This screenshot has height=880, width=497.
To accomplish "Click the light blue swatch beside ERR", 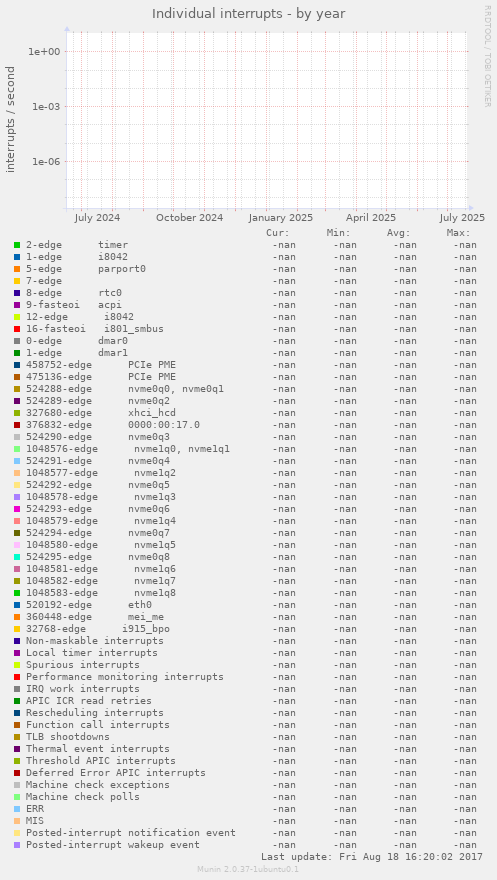I will tap(17, 809).
